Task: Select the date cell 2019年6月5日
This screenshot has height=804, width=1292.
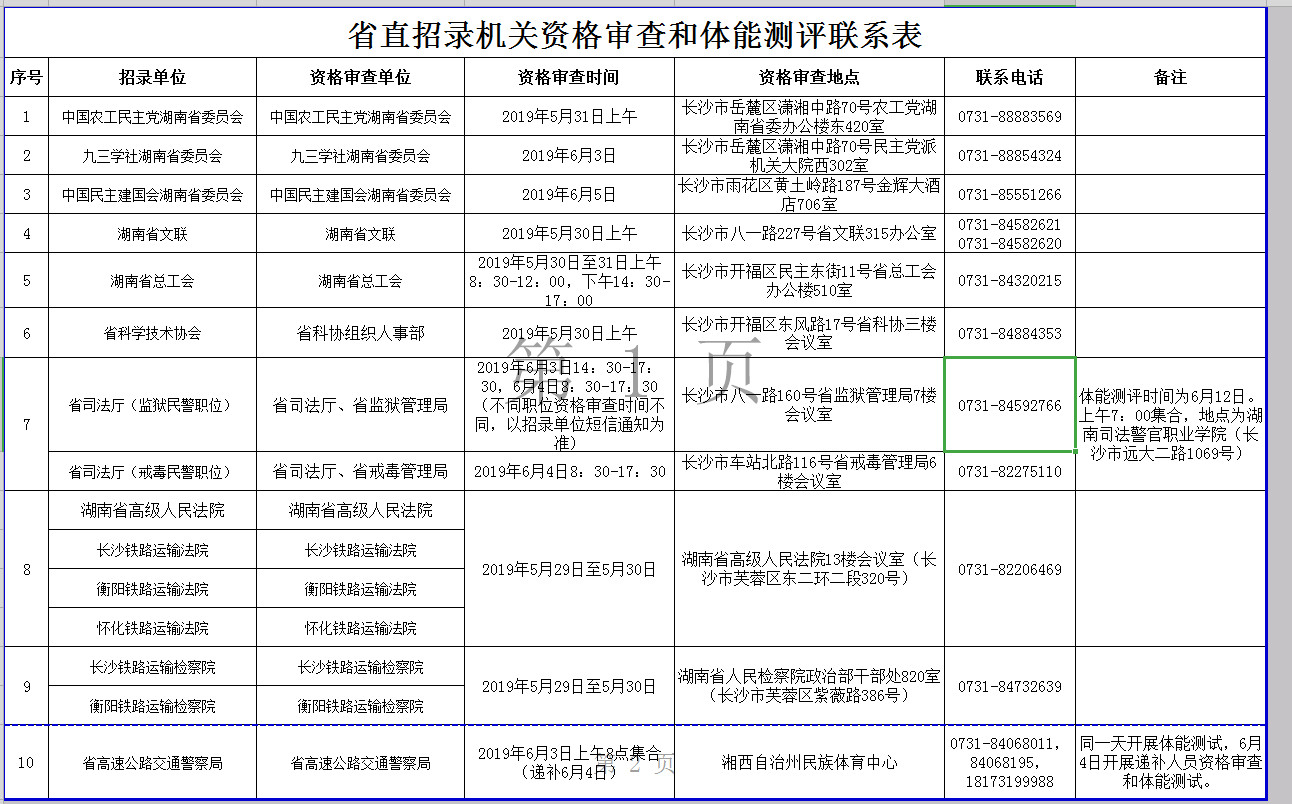Action: click(x=568, y=195)
